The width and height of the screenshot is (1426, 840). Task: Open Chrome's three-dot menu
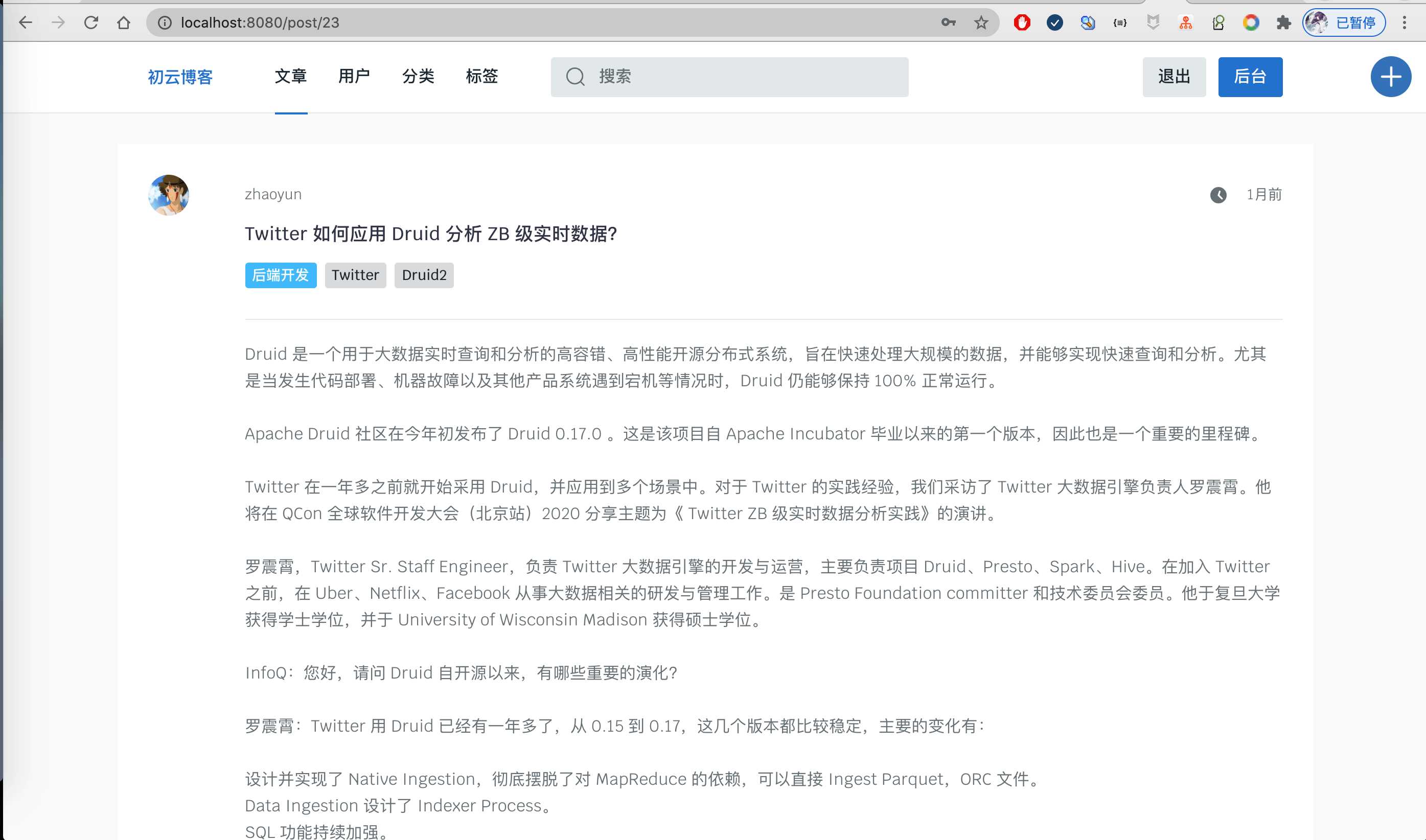tap(1405, 22)
